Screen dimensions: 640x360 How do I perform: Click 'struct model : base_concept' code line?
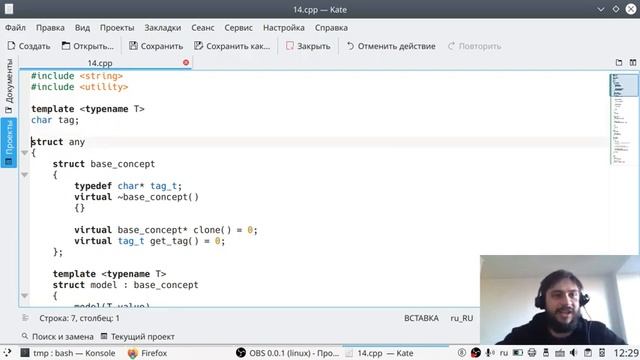coord(125,284)
